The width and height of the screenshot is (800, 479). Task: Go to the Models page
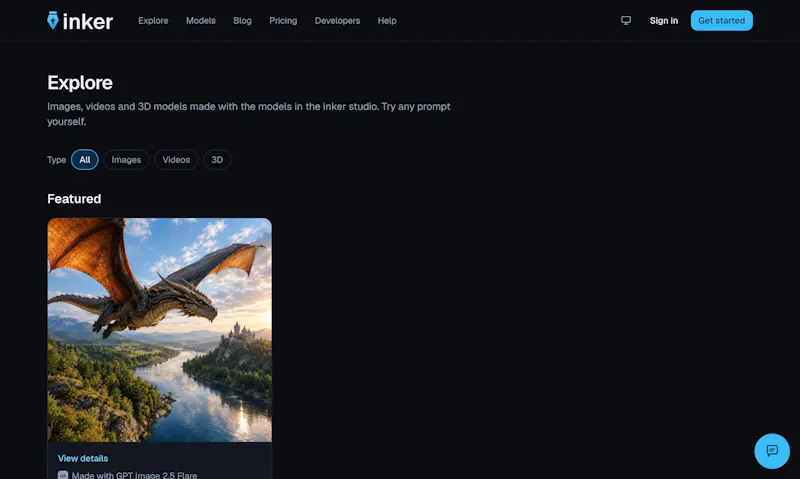(201, 20)
